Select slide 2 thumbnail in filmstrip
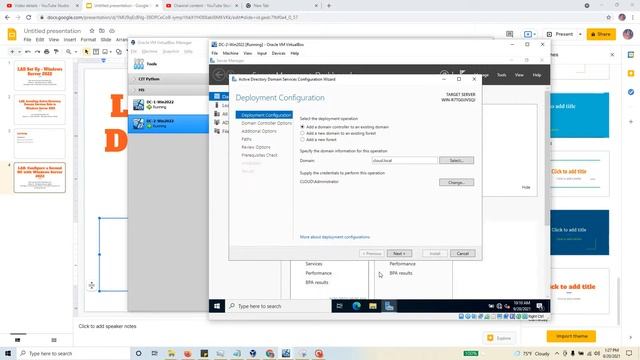The height and width of the screenshot is (360, 640). click(x=40, y=109)
